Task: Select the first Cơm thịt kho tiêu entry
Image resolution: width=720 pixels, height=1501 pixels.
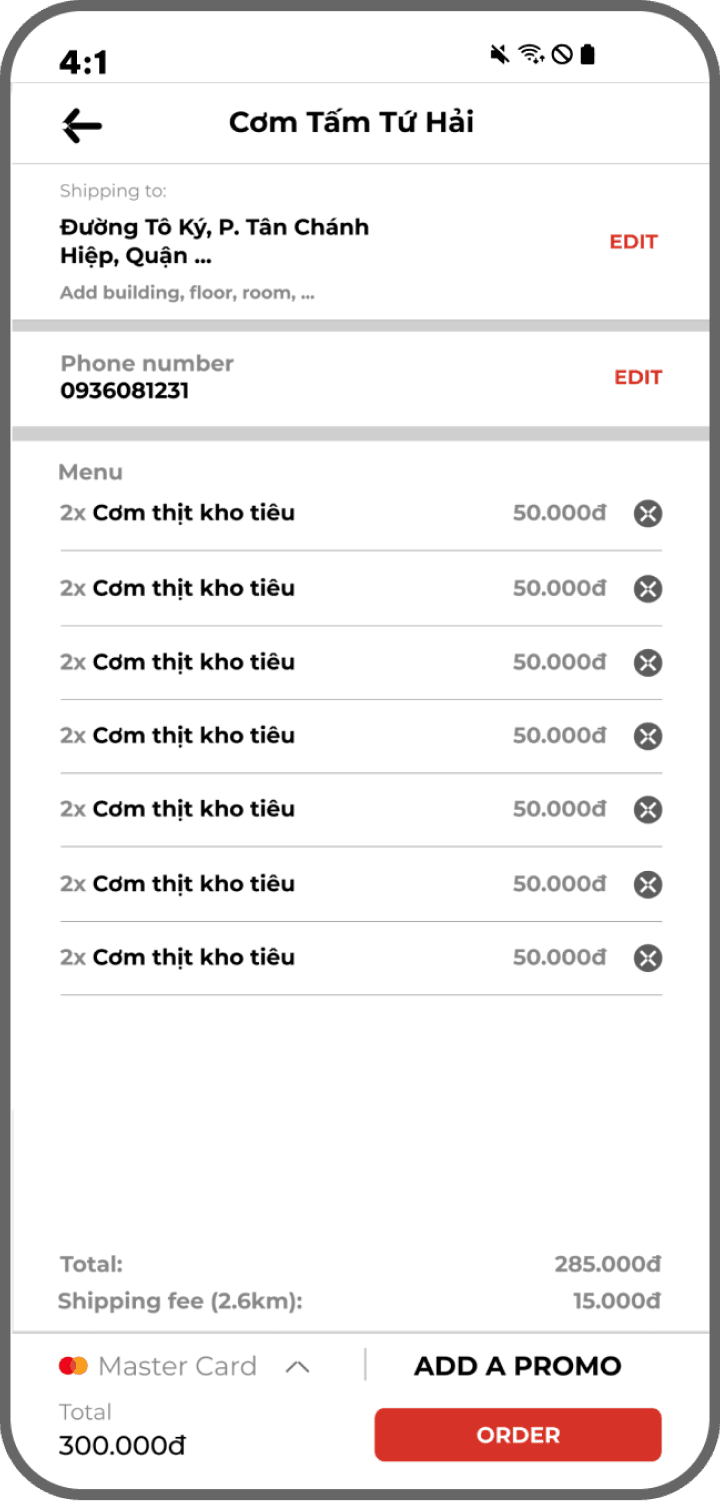Action: tap(193, 513)
